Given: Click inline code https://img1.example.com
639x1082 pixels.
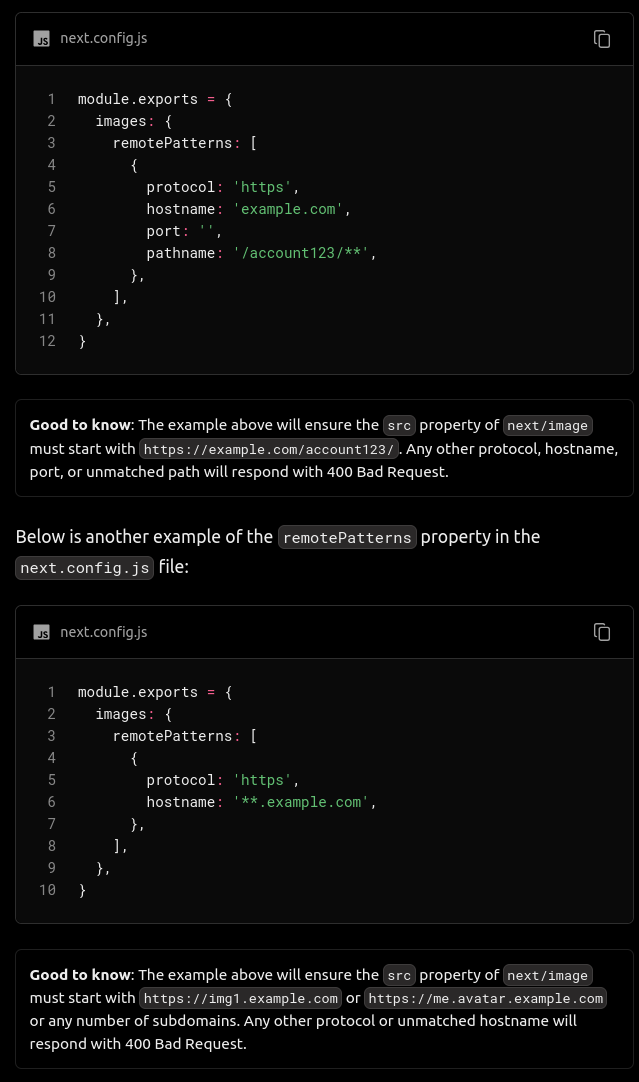Looking at the screenshot, I should click(241, 999).
